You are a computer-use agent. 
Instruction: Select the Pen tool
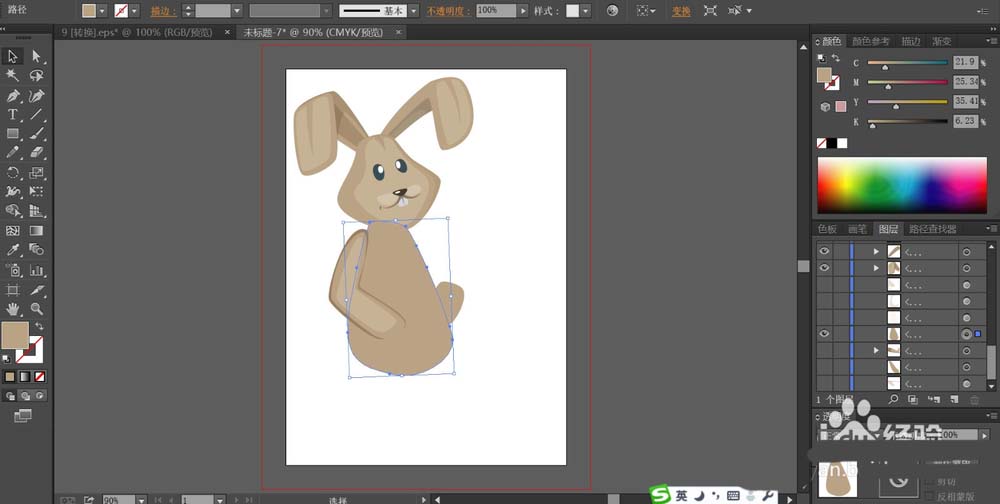coord(13,95)
